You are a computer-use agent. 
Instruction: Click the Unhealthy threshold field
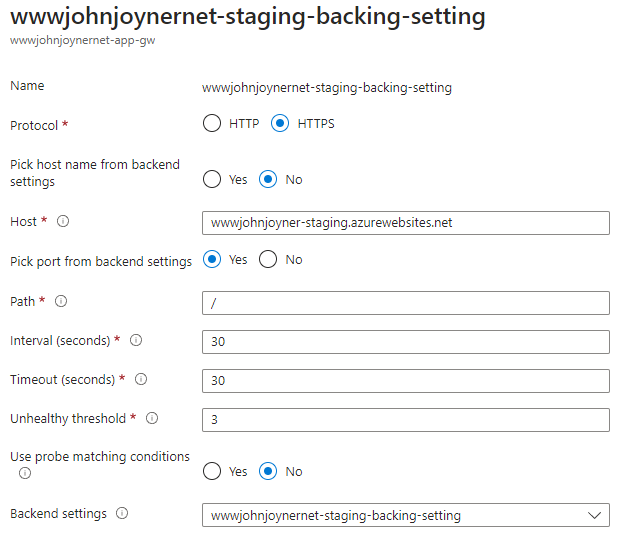(x=405, y=419)
